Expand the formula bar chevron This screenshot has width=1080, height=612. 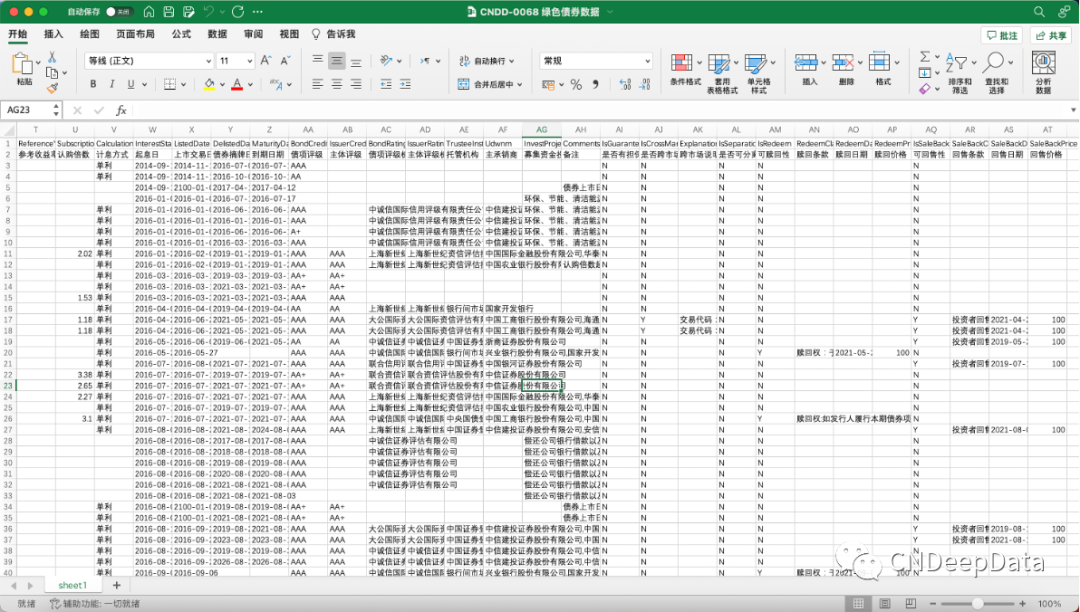(x=1073, y=110)
